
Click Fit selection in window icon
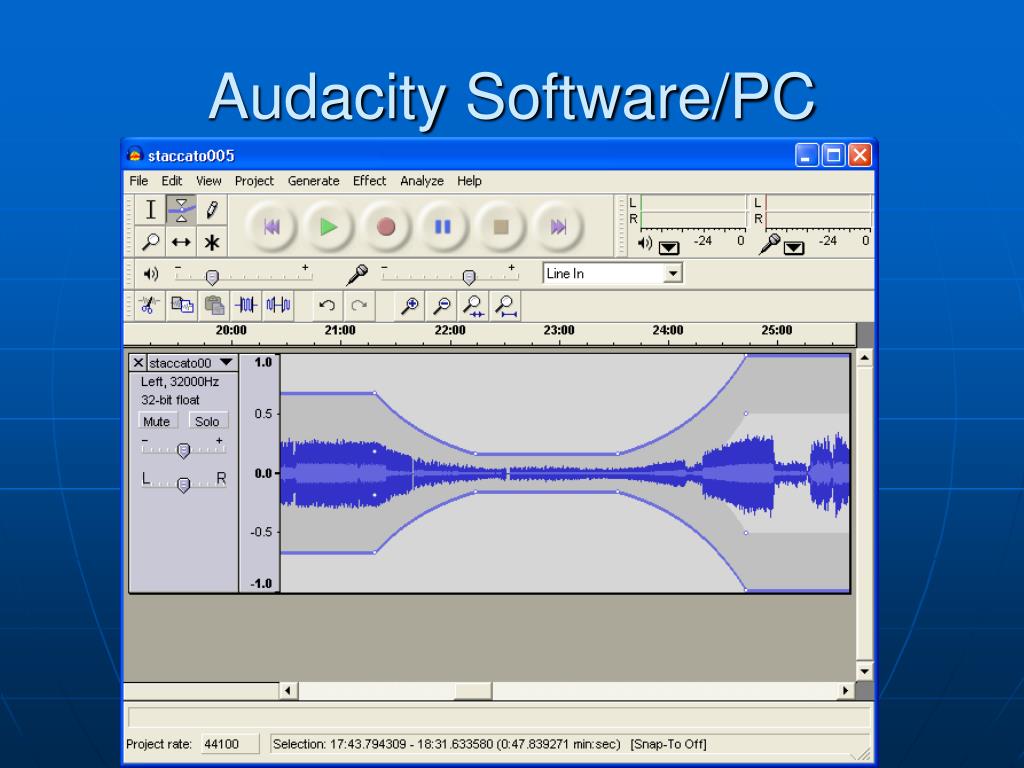473,305
